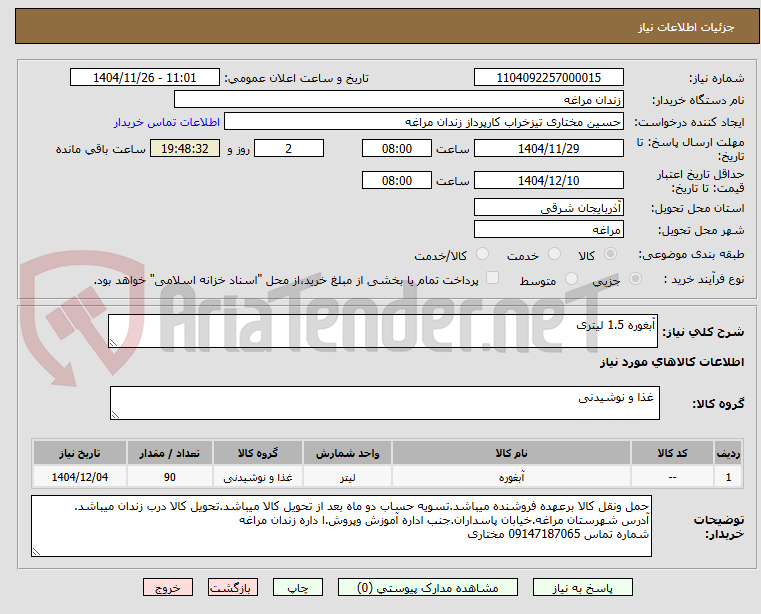Viewport: 761px width, 614px height.
Task: Open اطلاعات تماس خریدار link
Action: pyautogui.click(x=167, y=122)
